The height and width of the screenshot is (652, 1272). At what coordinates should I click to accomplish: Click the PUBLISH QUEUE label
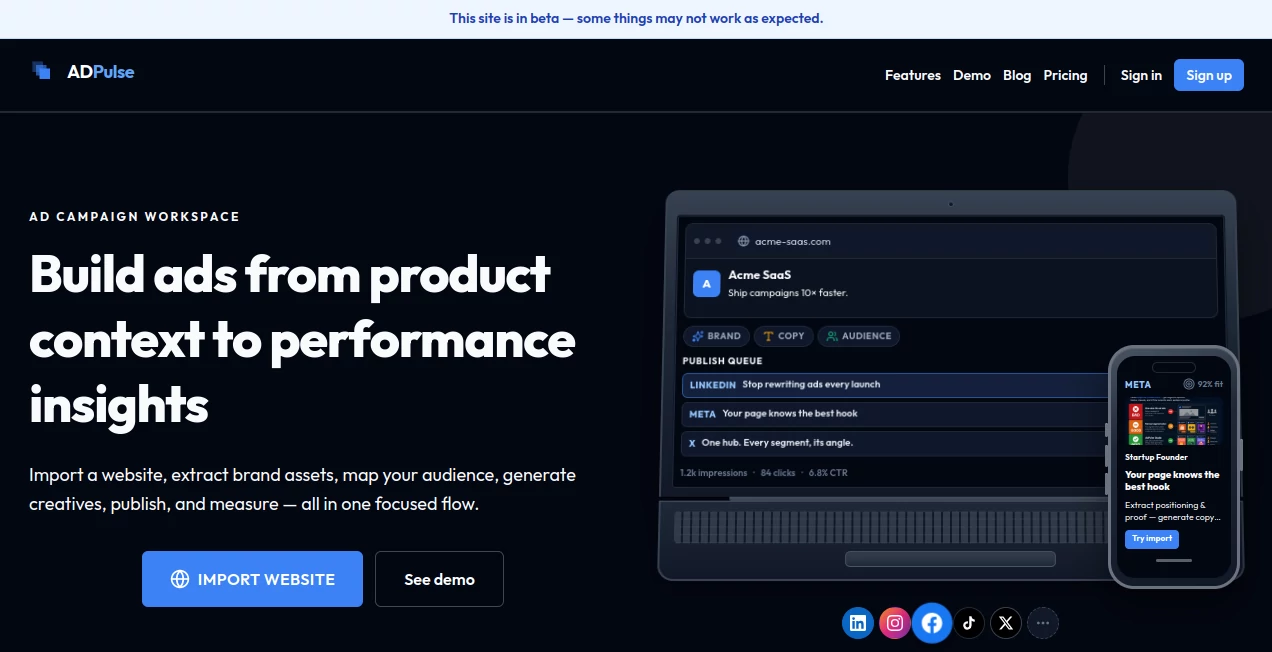[x=722, y=361]
